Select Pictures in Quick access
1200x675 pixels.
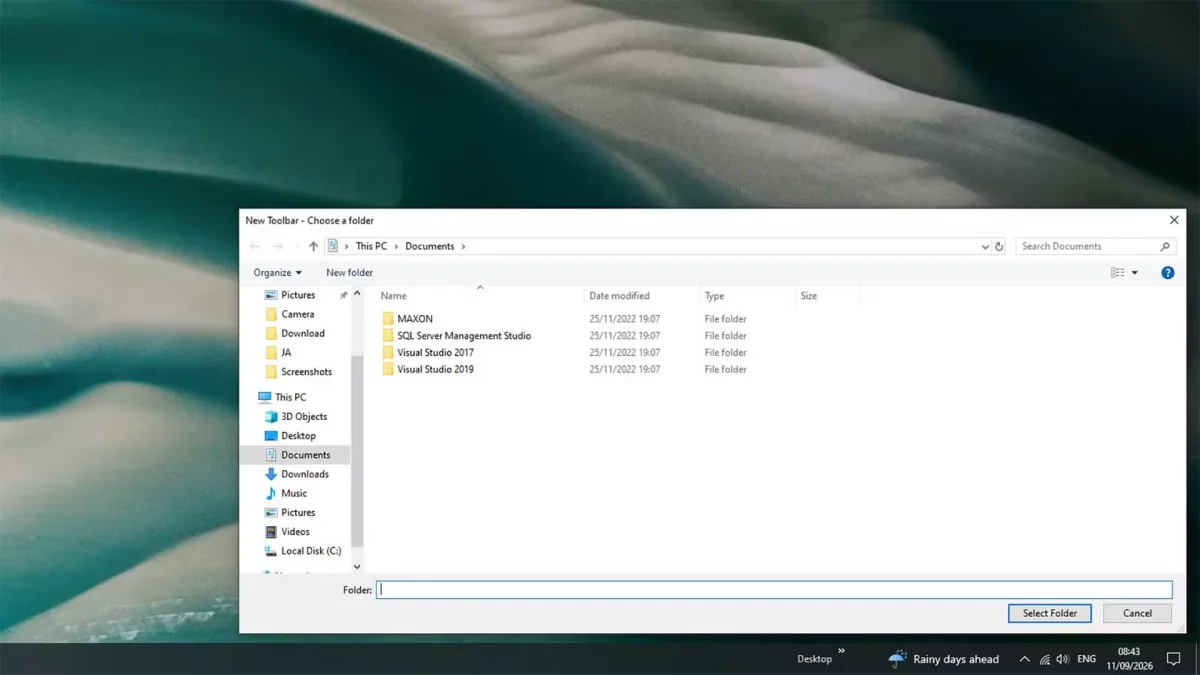pyautogui.click(x=298, y=295)
